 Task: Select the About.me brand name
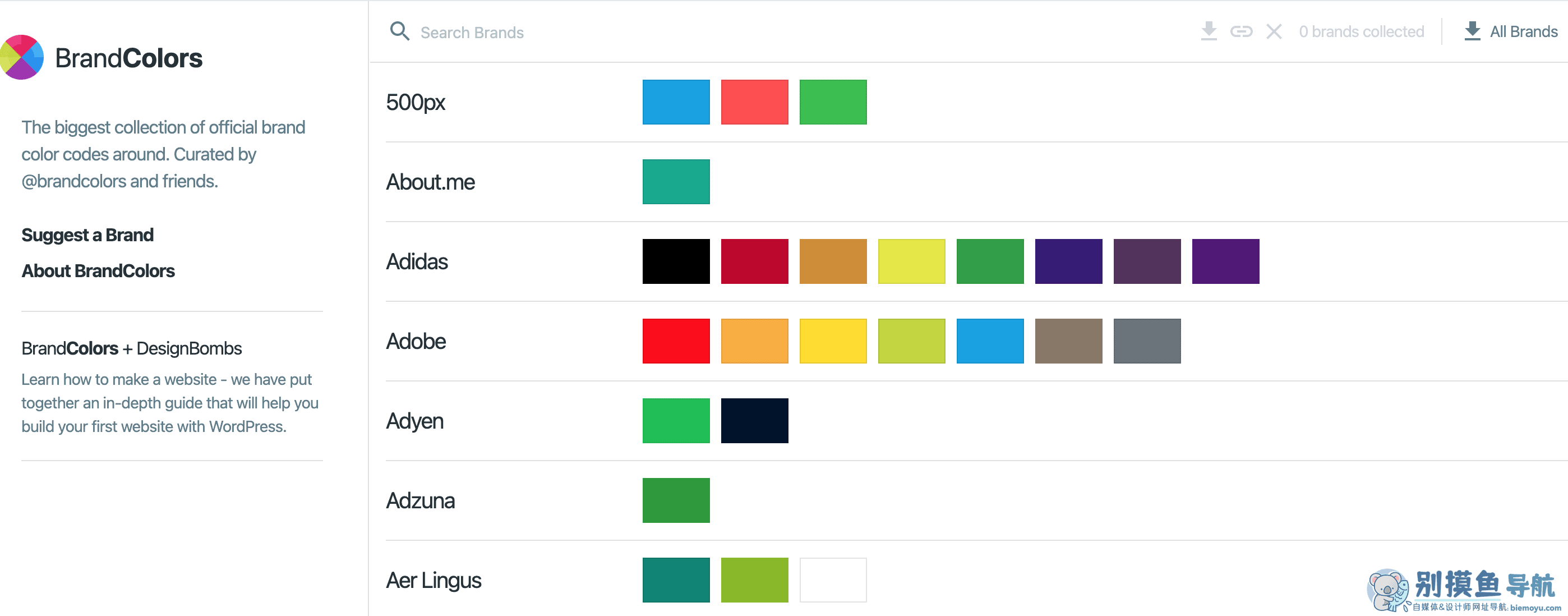430,182
